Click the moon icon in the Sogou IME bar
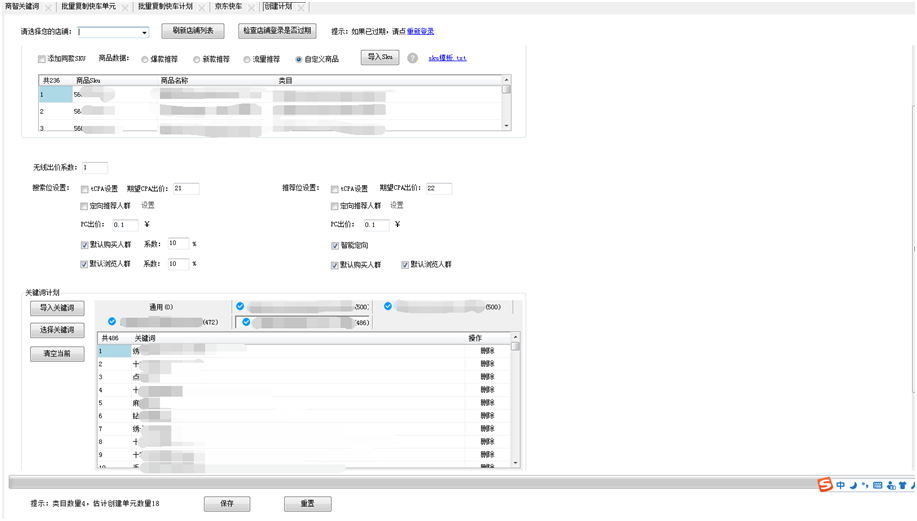Screen dimensions: 917x521 (x=853, y=485)
